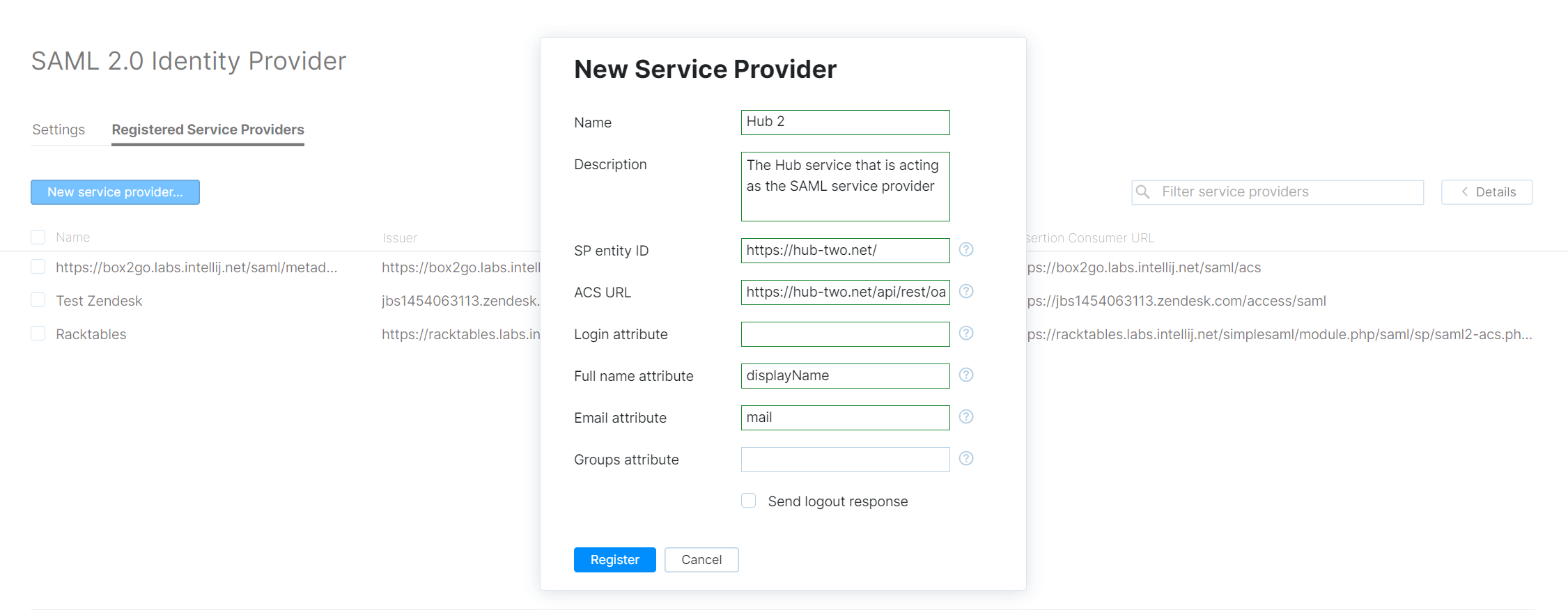The width and height of the screenshot is (1568, 610).
Task: Expand the Details side panel
Action: pos(1487,192)
